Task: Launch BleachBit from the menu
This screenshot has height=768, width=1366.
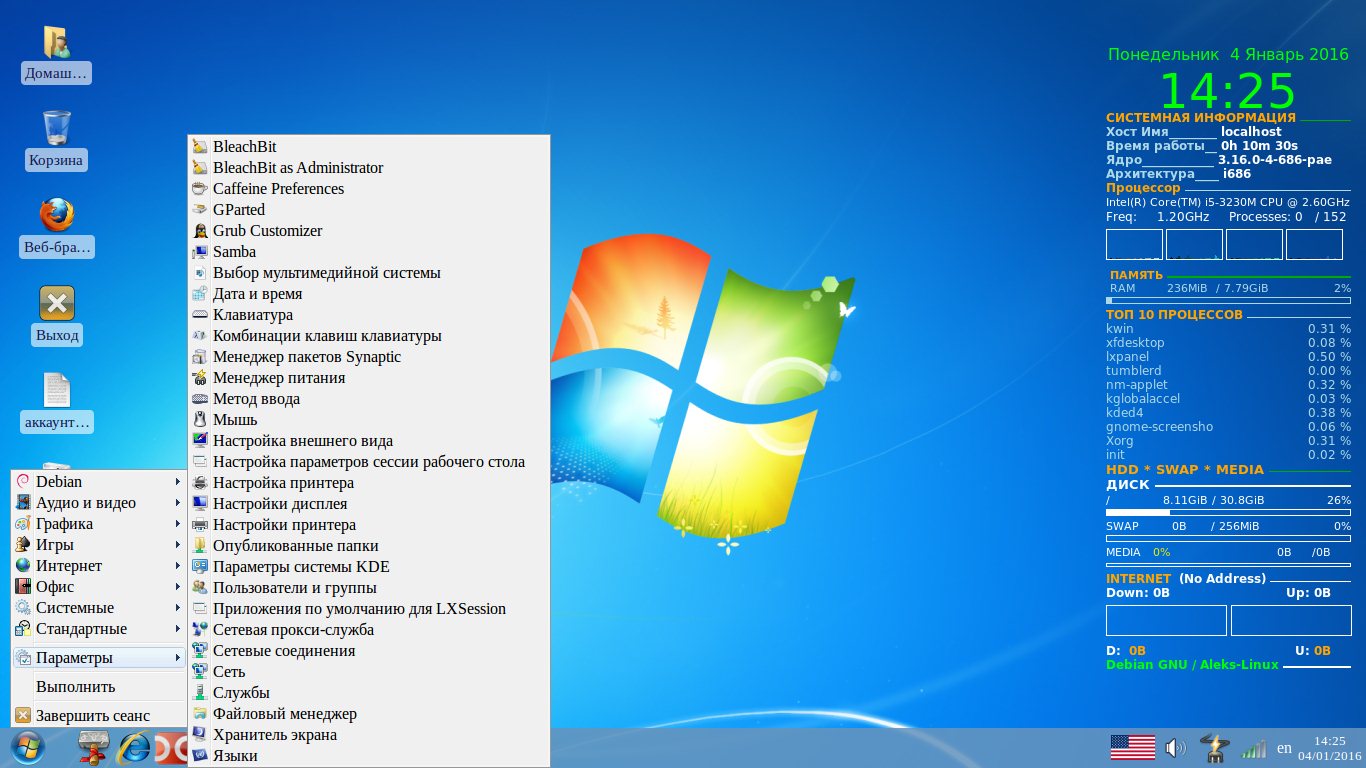Action: (x=369, y=146)
